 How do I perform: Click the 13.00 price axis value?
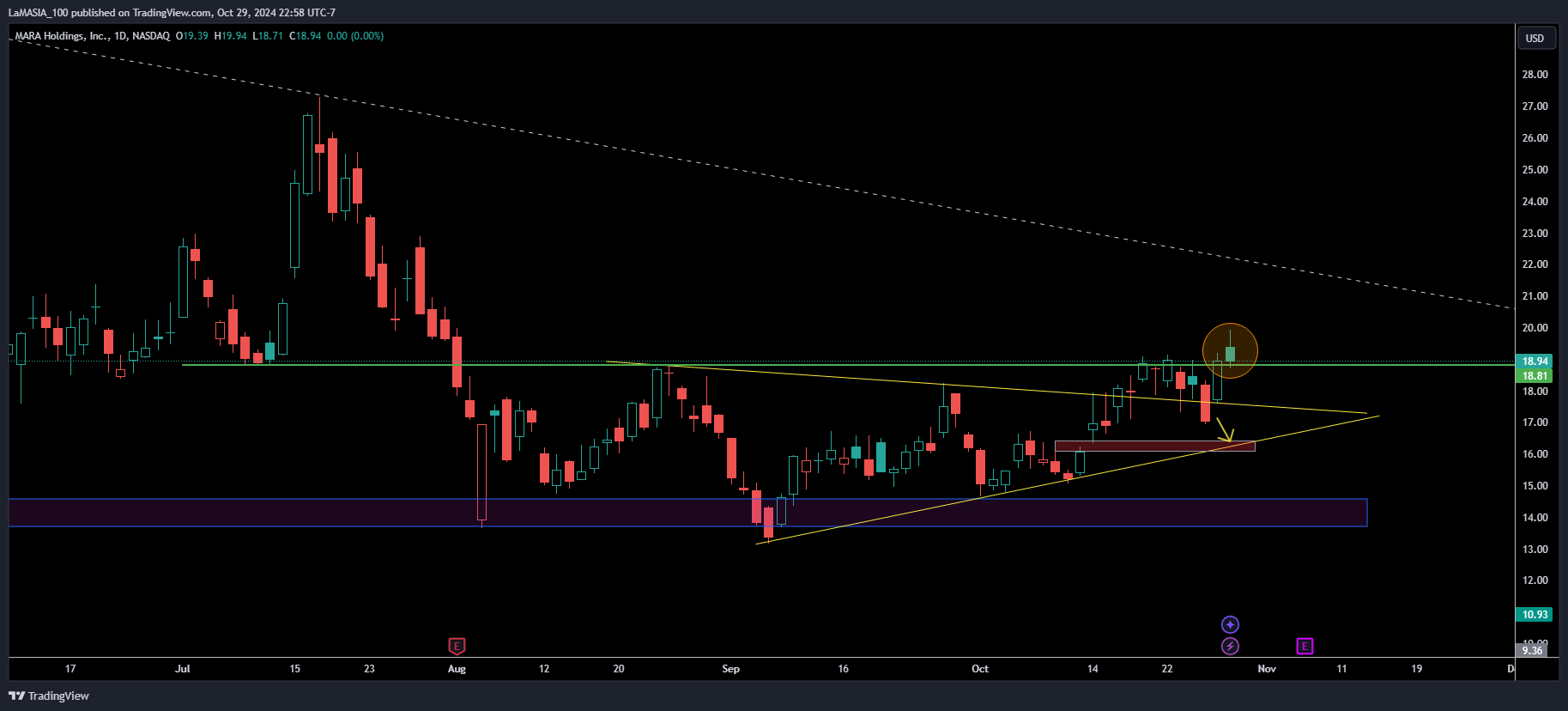1535,550
